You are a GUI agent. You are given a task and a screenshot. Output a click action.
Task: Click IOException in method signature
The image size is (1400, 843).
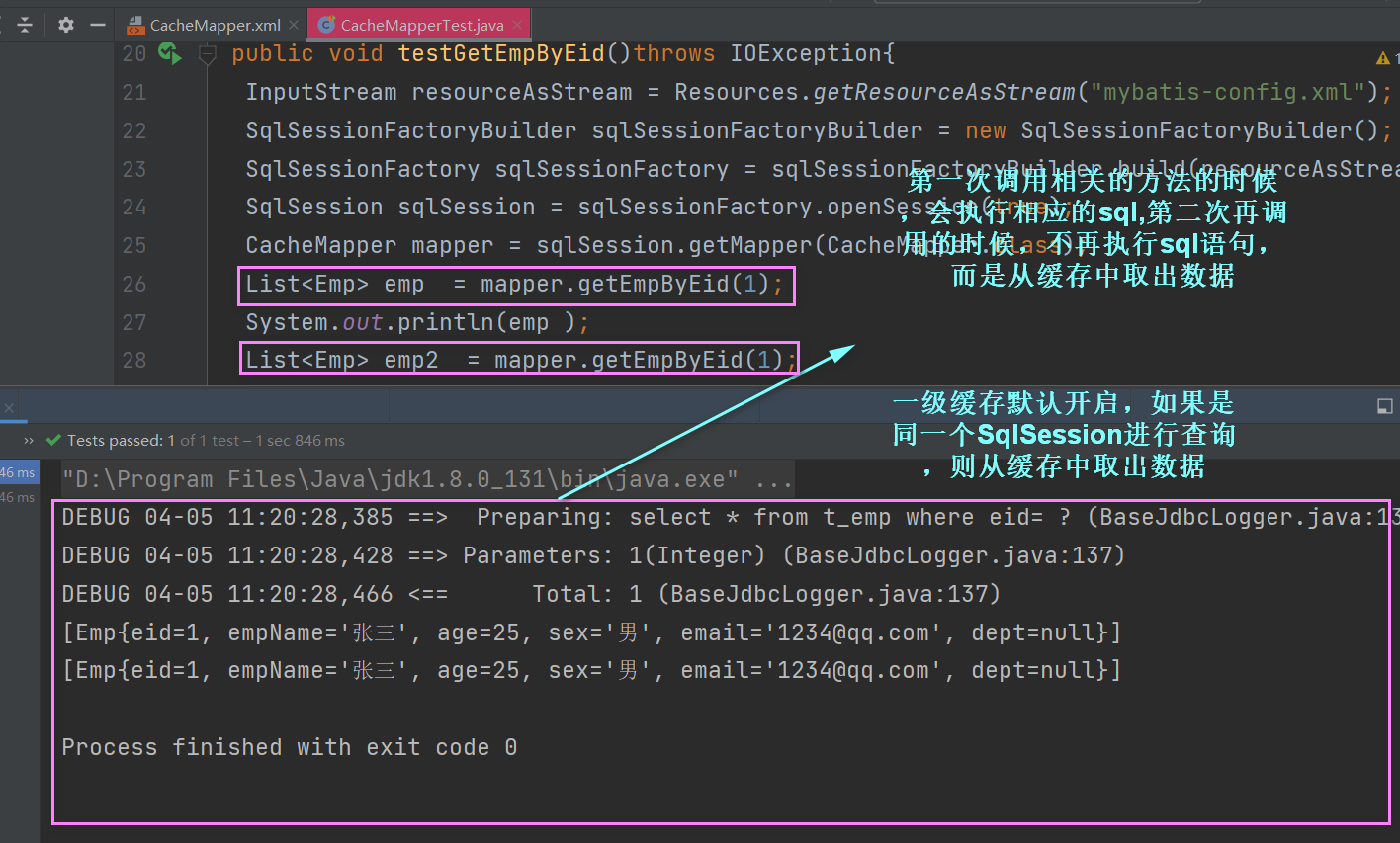805,53
